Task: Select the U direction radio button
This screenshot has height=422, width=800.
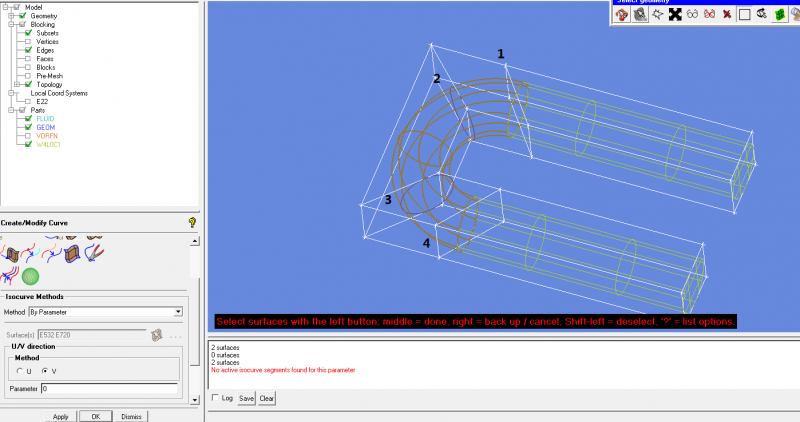Action: tap(19, 371)
